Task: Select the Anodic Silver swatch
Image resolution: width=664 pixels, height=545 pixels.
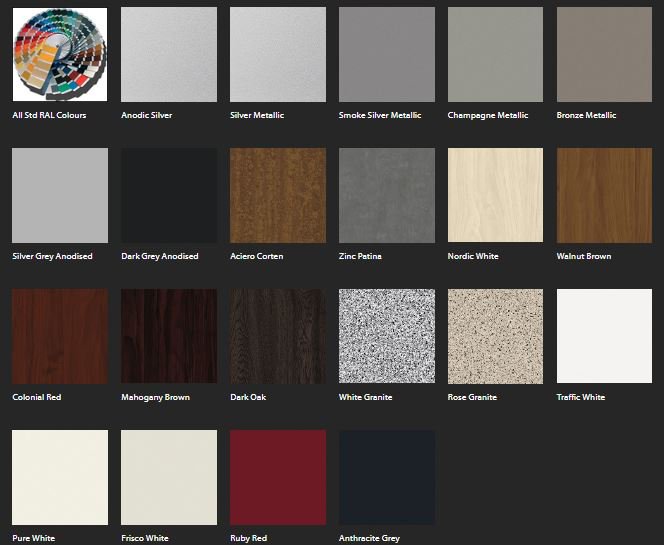Action: point(169,54)
